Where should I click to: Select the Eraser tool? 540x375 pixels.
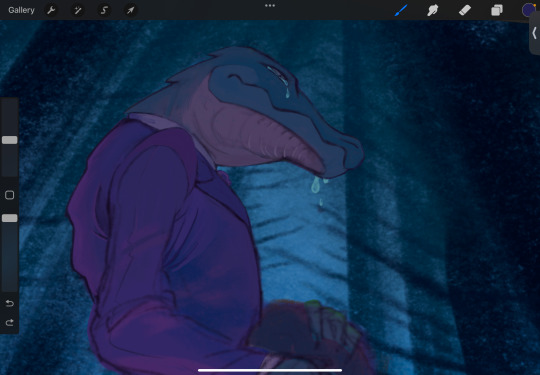pyautogui.click(x=465, y=10)
